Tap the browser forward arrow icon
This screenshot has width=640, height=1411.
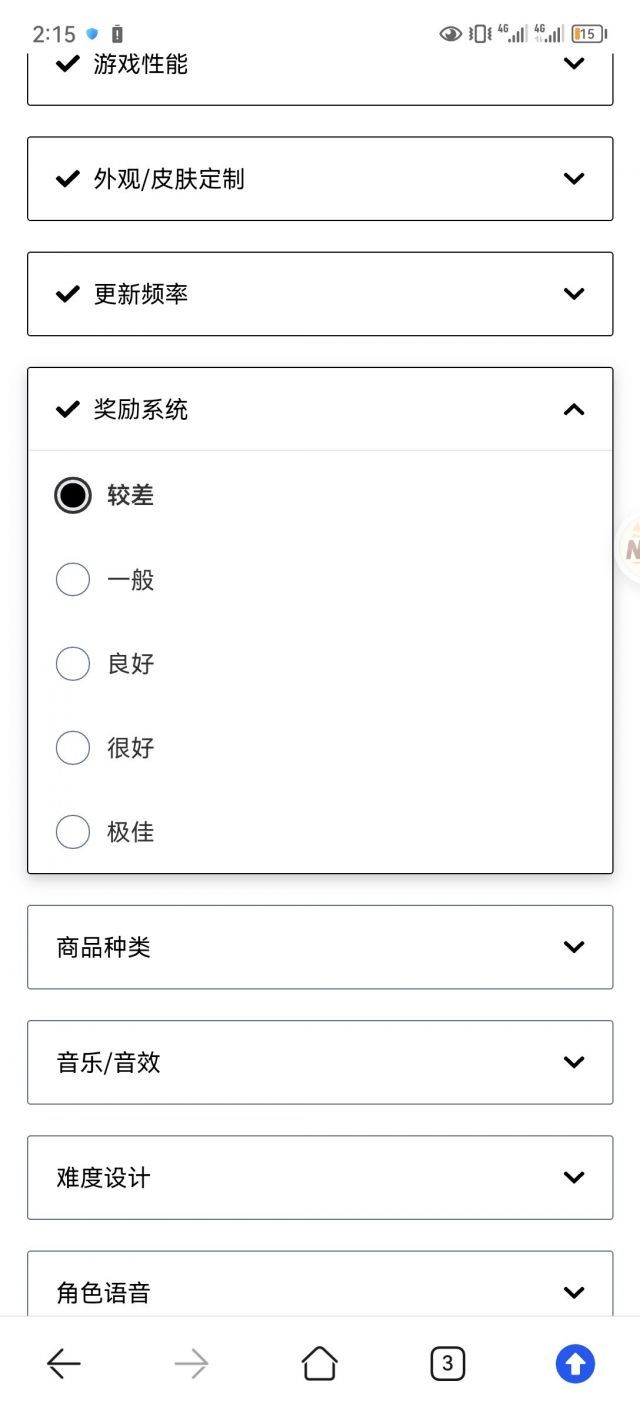coord(191,1363)
